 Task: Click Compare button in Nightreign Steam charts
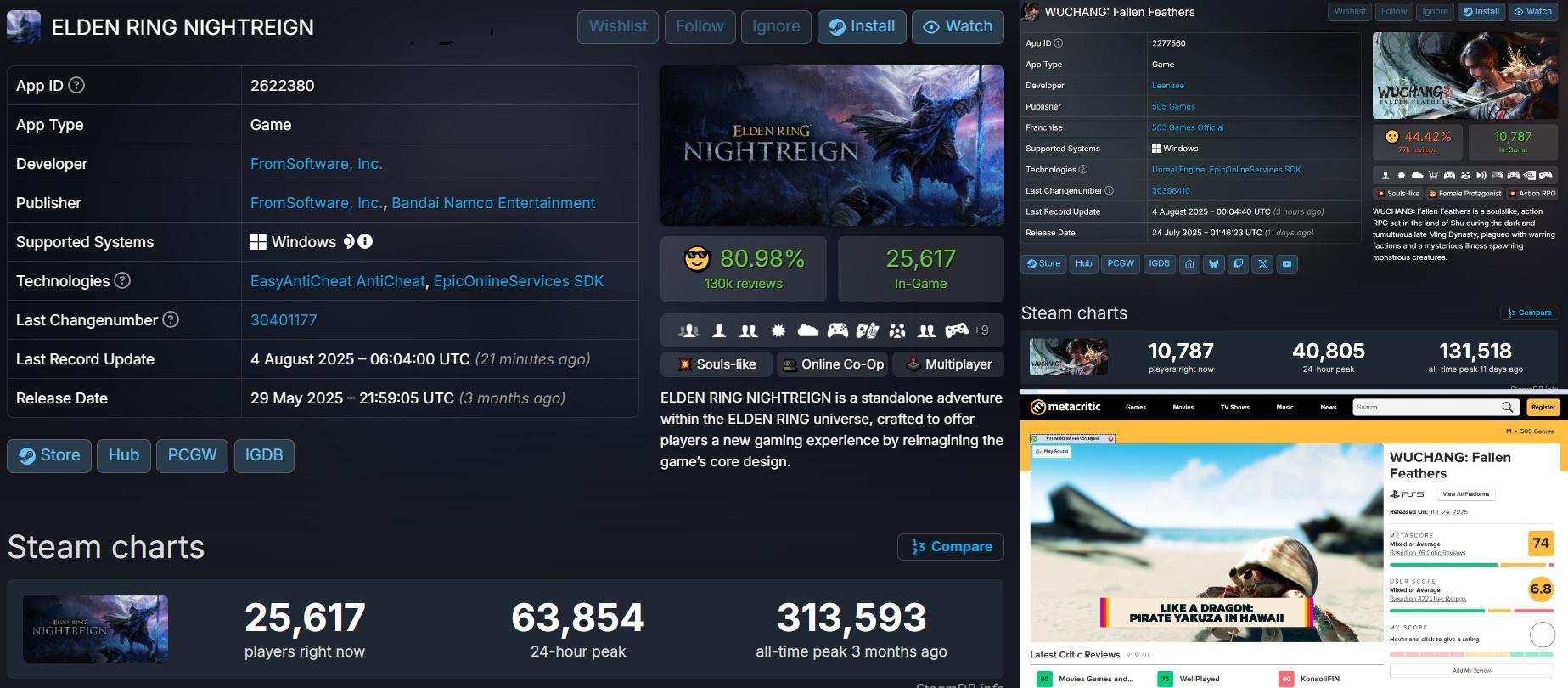(951, 547)
